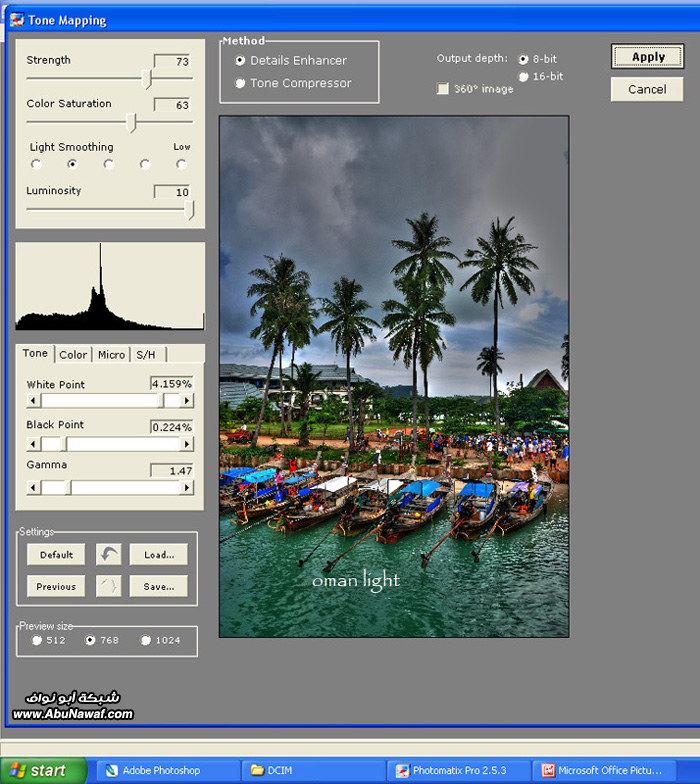
Task: Click the undo arrow icon in Settings
Action: (108, 554)
